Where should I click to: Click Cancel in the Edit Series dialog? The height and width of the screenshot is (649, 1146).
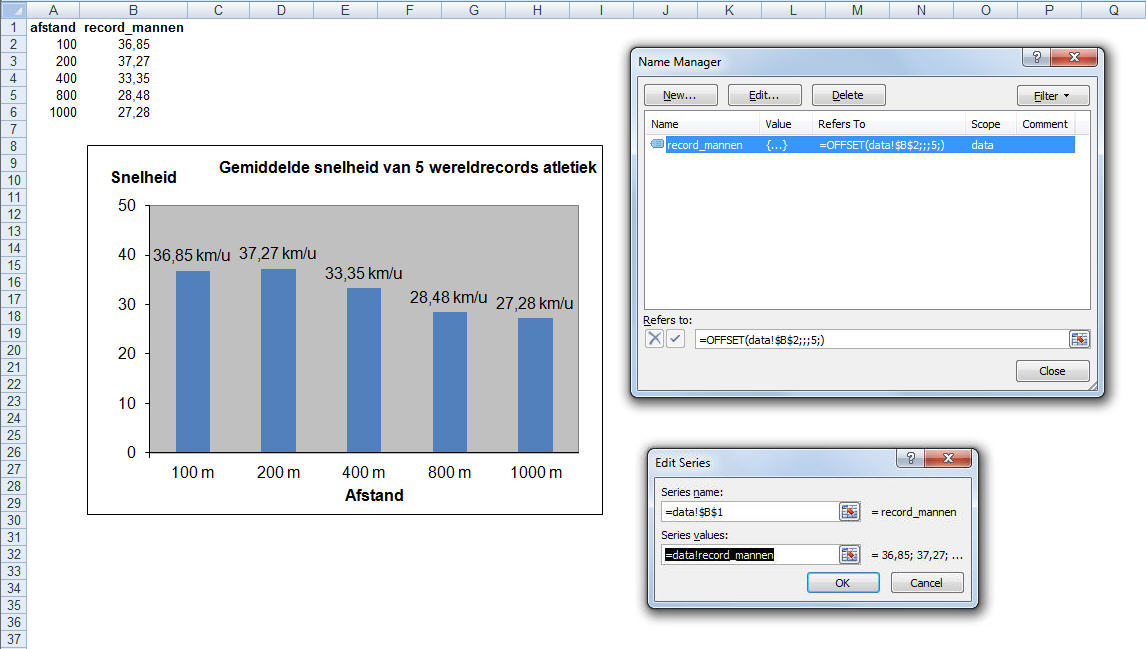pos(926,582)
